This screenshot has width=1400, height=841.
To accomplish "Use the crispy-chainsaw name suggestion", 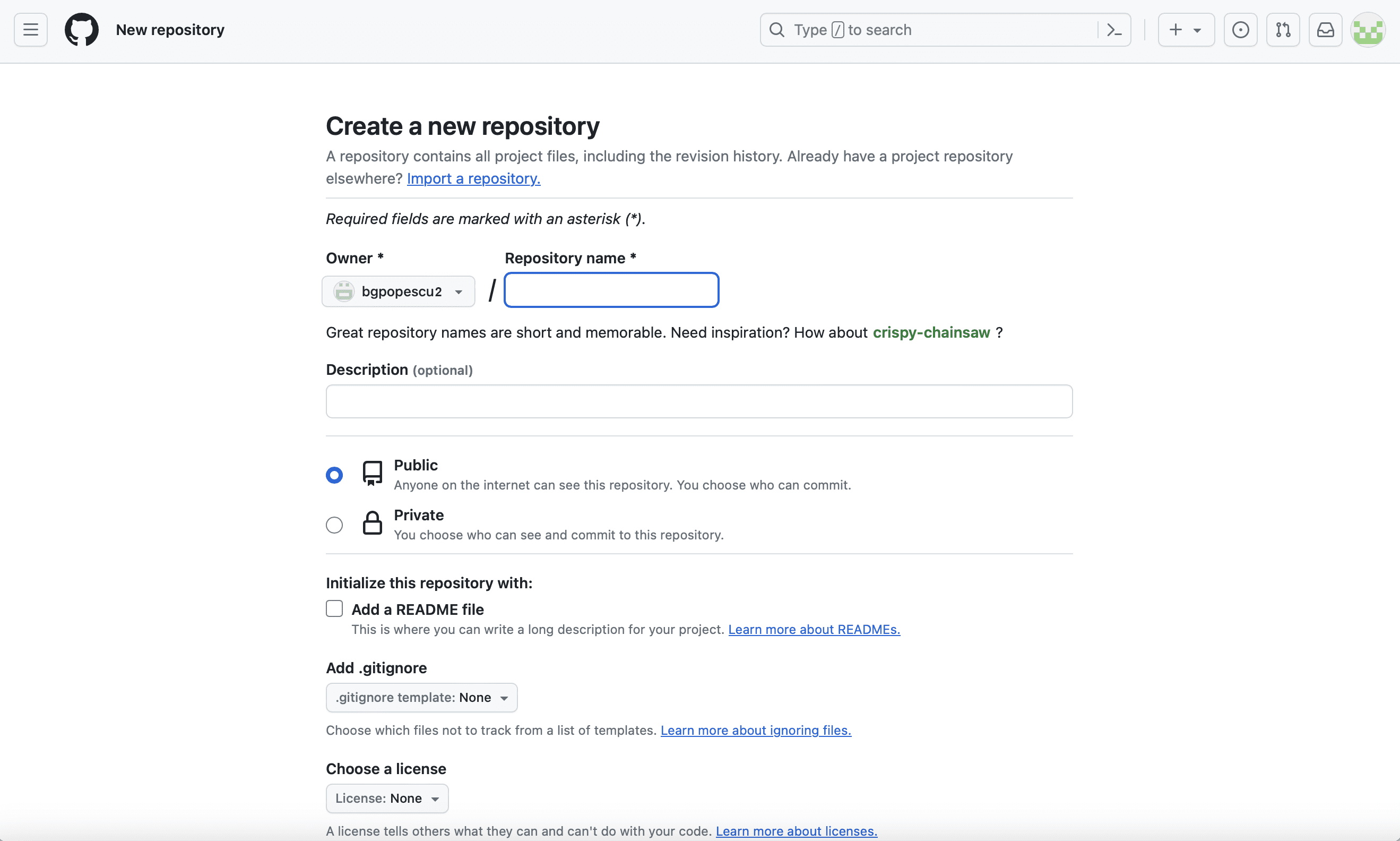I will pyautogui.click(x=931, y=332).
